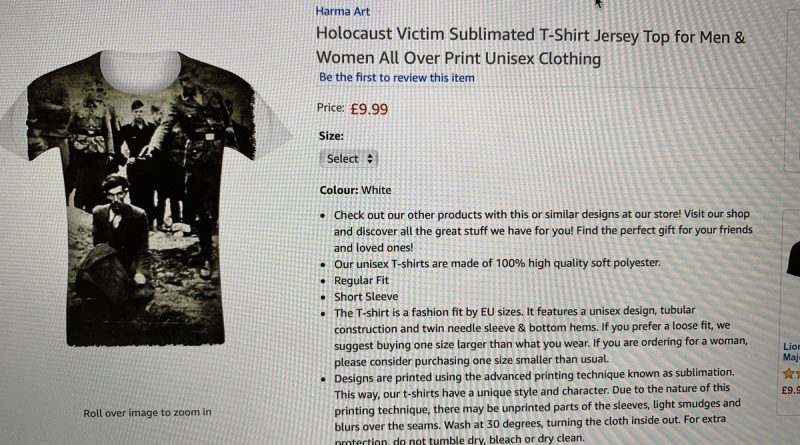Open the Size Select dropdown
Viewport: 800px width, 445px height.
pos(349,159)
